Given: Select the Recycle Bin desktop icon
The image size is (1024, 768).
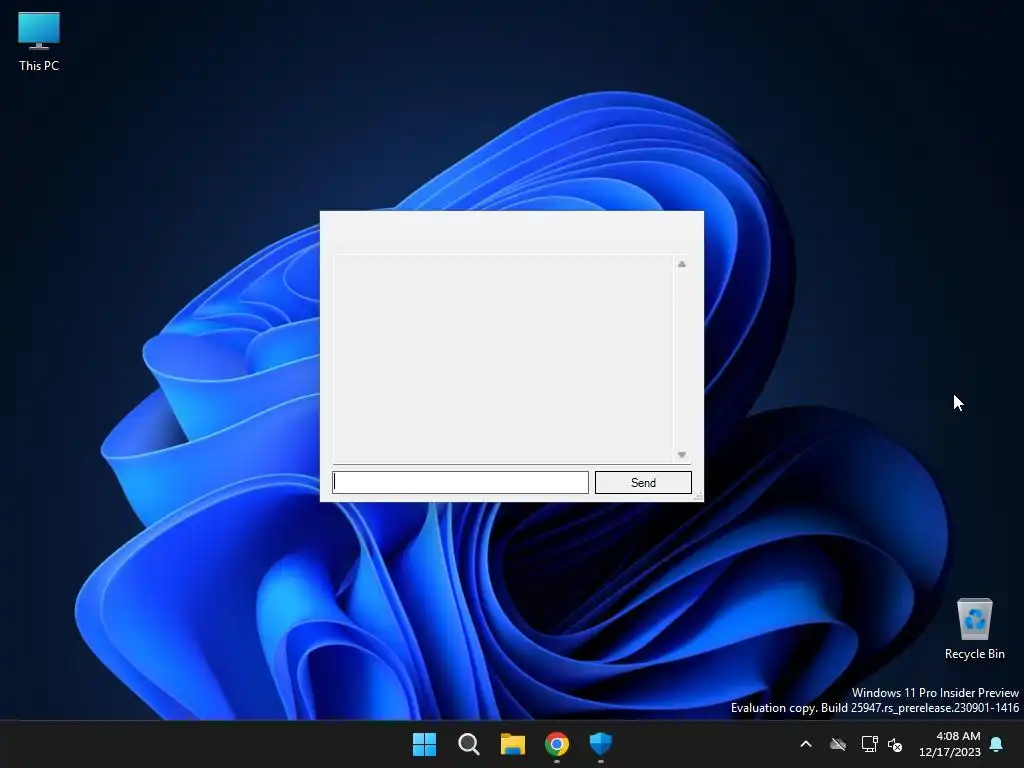Looking at the screenshot, I should [974, 629].
